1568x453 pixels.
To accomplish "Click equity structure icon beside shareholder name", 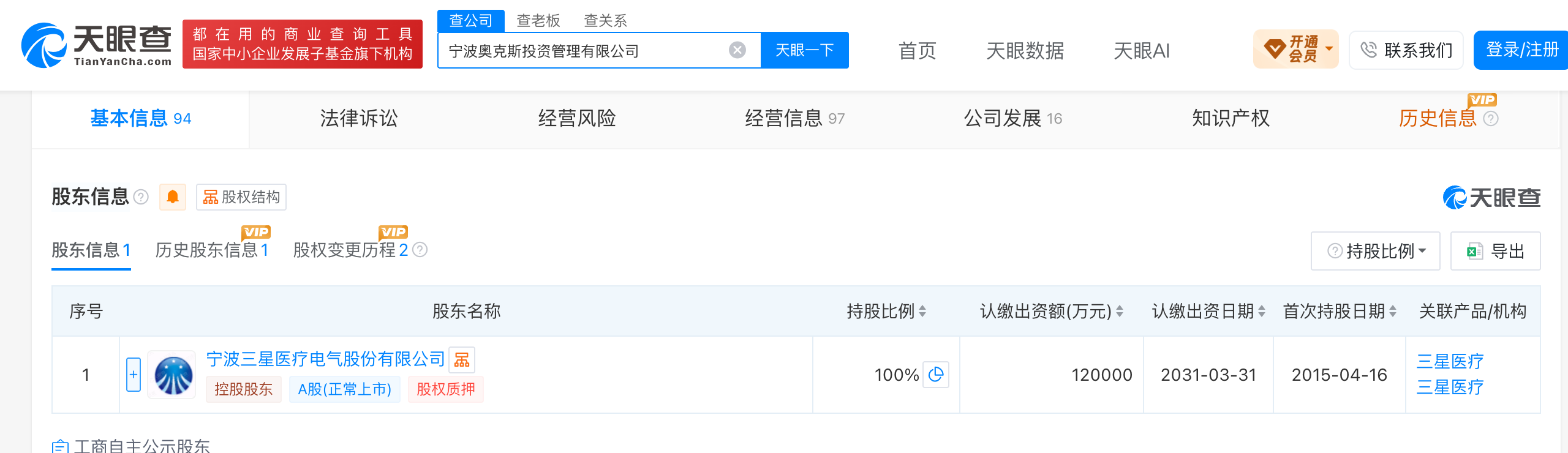I will [x=462, y=360].
